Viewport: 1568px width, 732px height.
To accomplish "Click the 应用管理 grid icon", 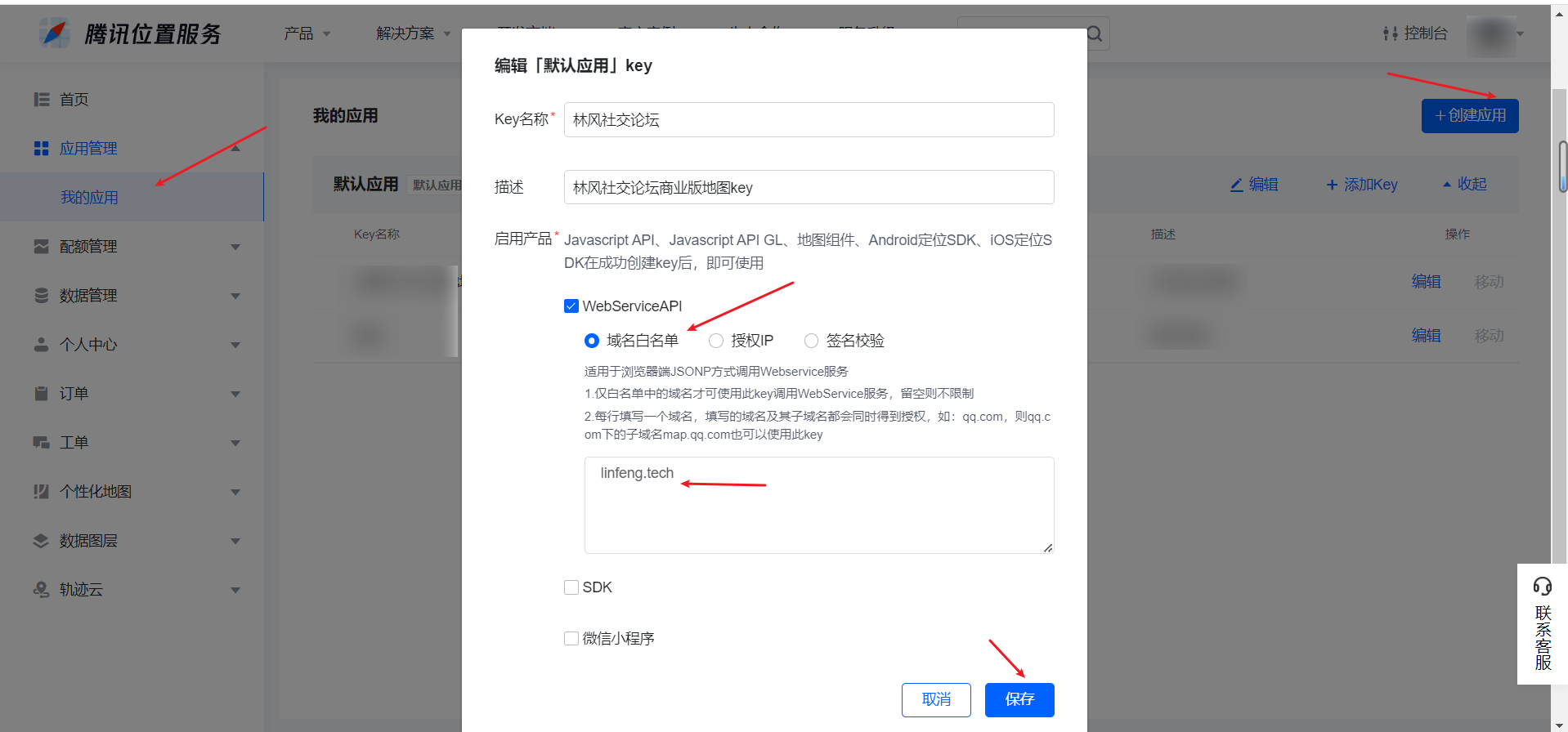I will click(x=42, y=149).
